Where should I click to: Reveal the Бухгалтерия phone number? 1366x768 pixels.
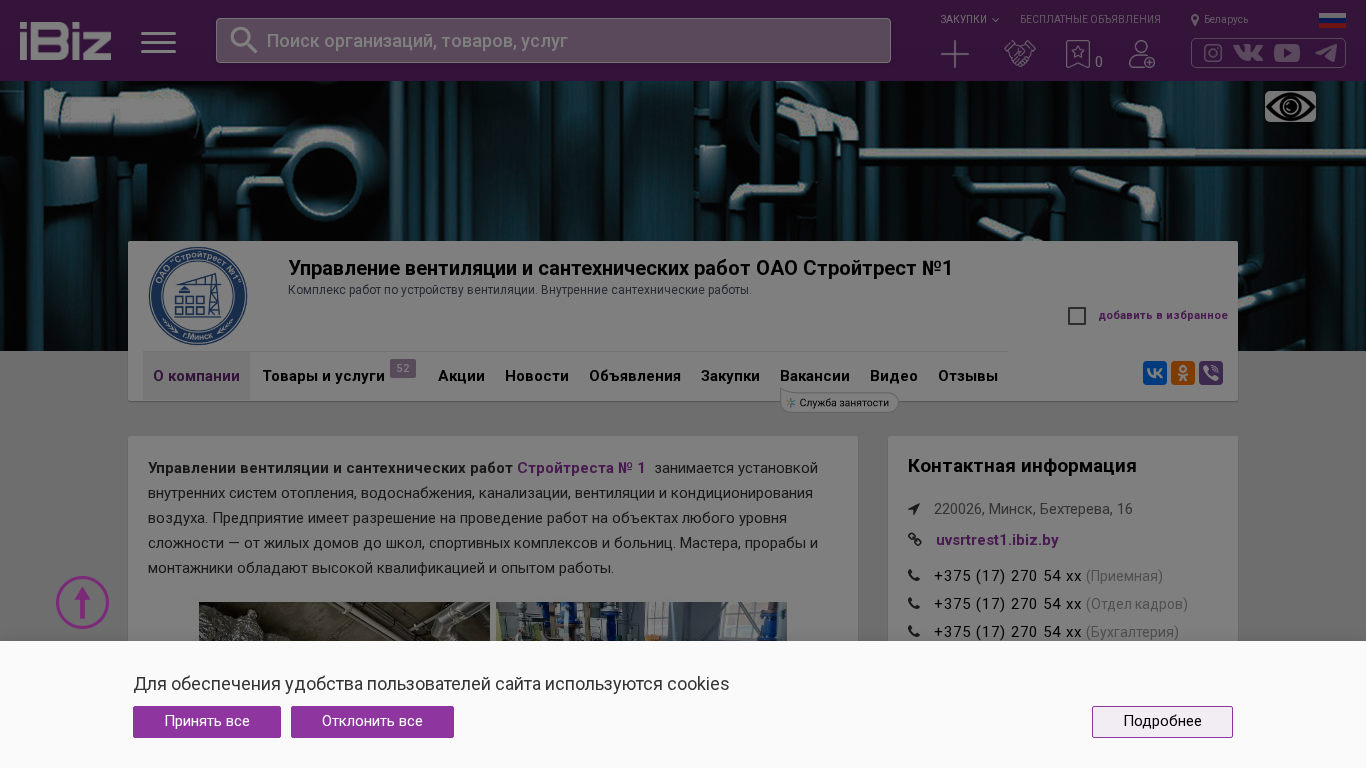point(1008,632)
